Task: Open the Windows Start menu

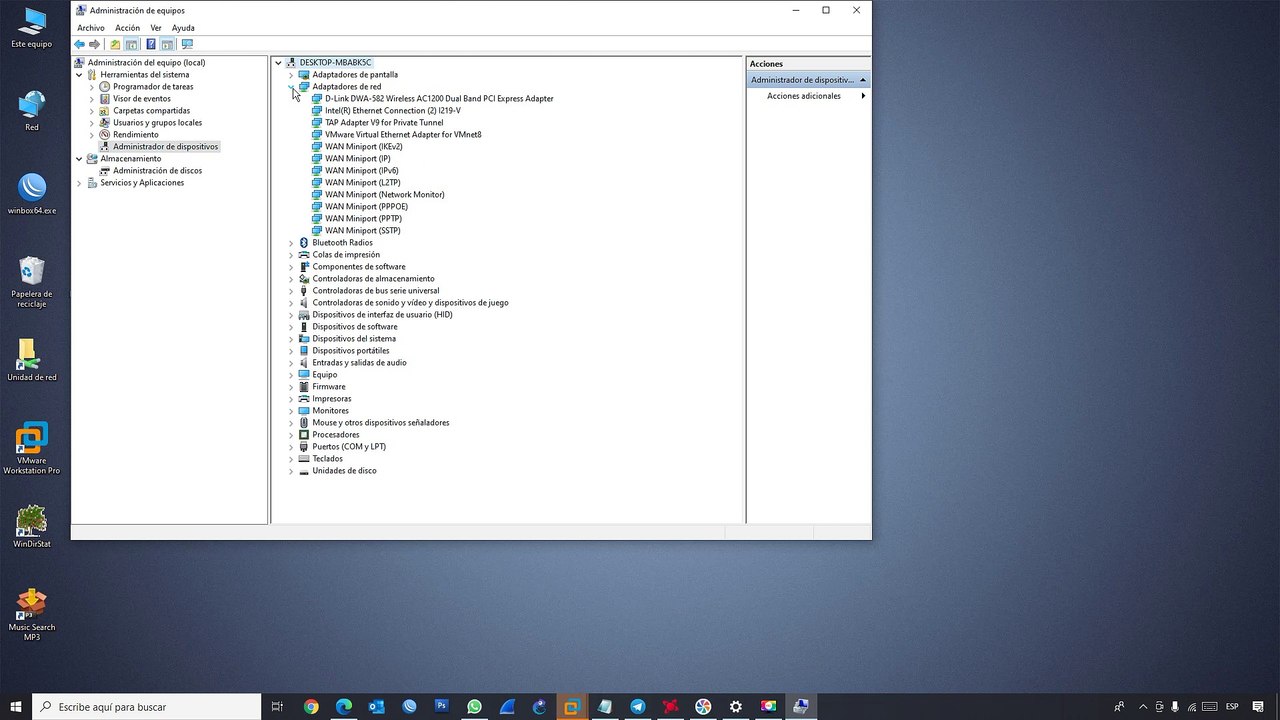Action: coord(16,707)
